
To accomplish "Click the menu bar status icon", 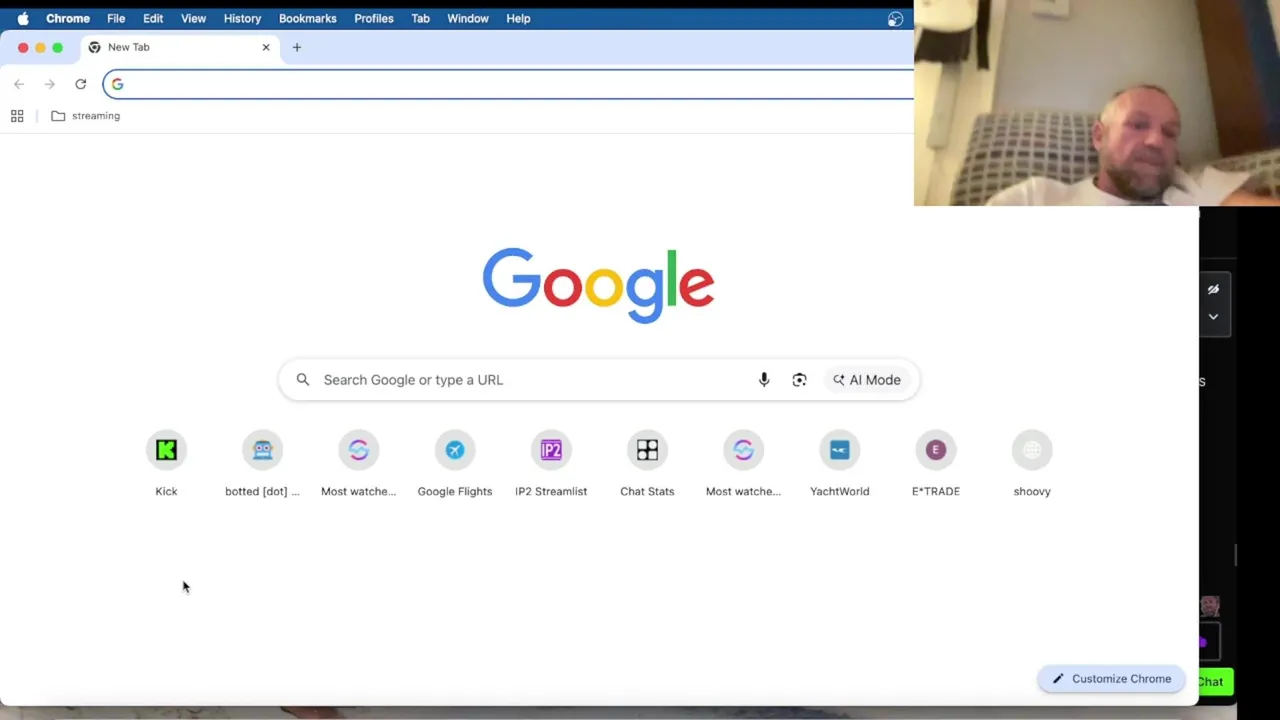I will 895,18.
